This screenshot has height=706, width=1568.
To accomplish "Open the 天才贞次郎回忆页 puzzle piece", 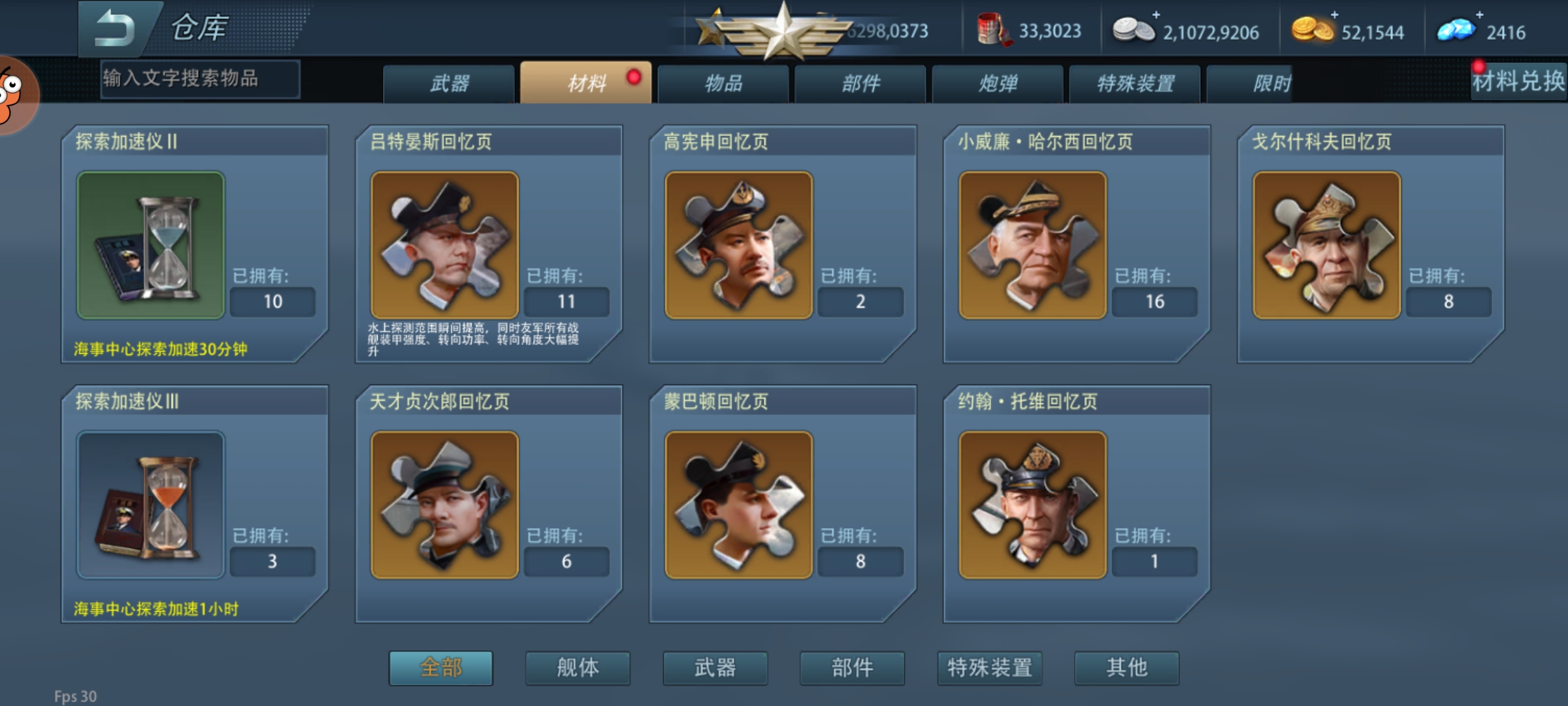I will point(445,505).
